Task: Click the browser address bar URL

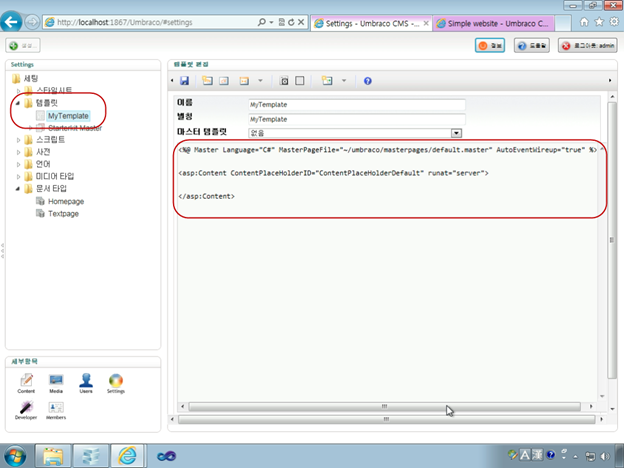Action: (x=124, y=22)
